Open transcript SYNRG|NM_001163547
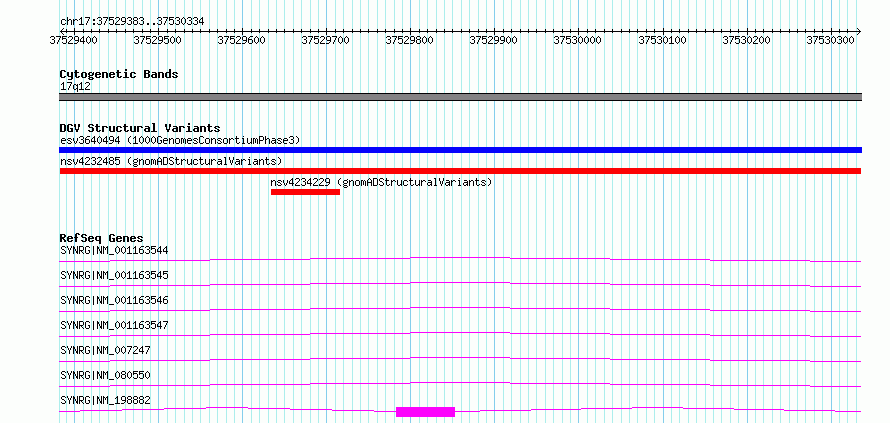Image resolution: width=890 pixels, height=423 pixels. [114, 325]
